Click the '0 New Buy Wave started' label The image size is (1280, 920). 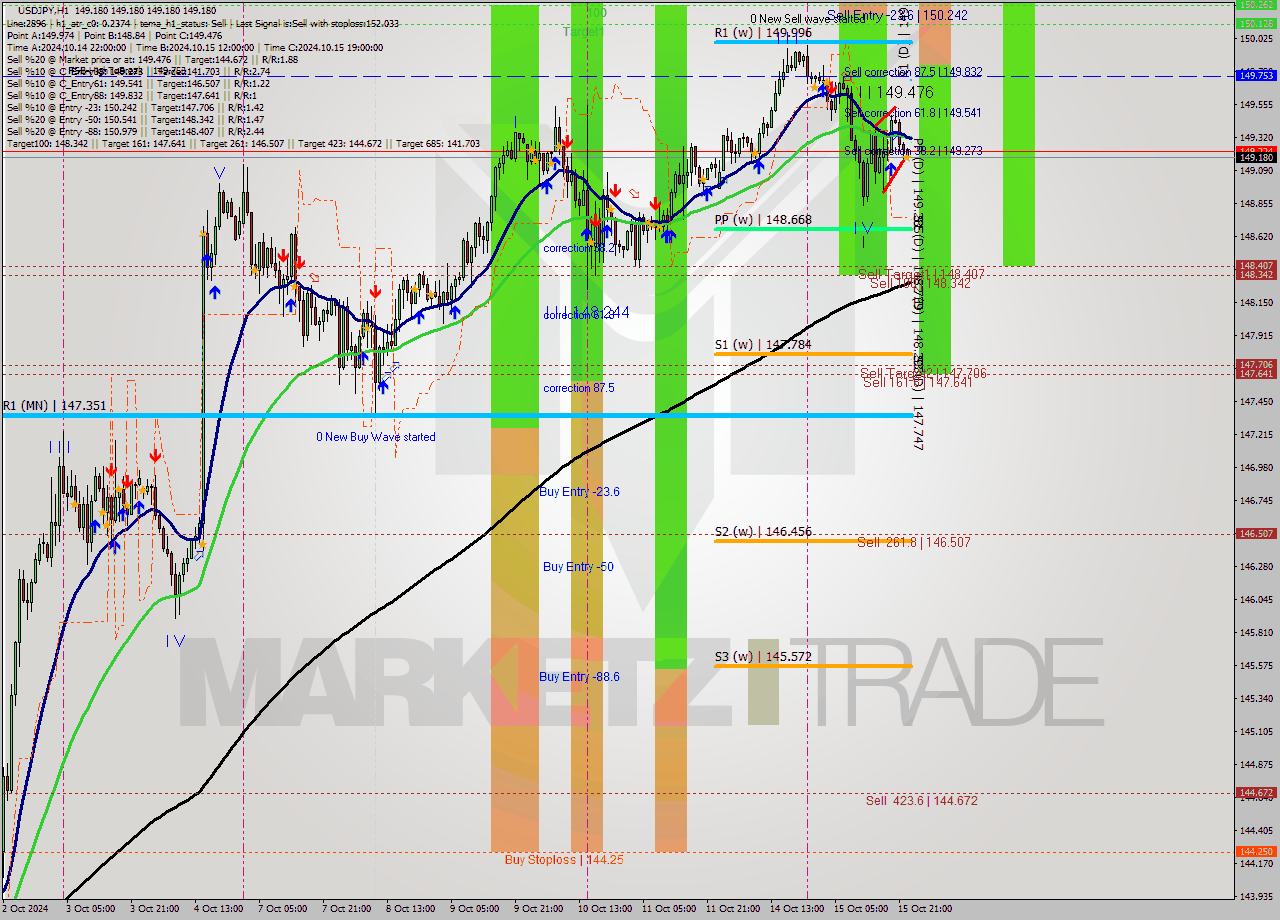(376, 437)
